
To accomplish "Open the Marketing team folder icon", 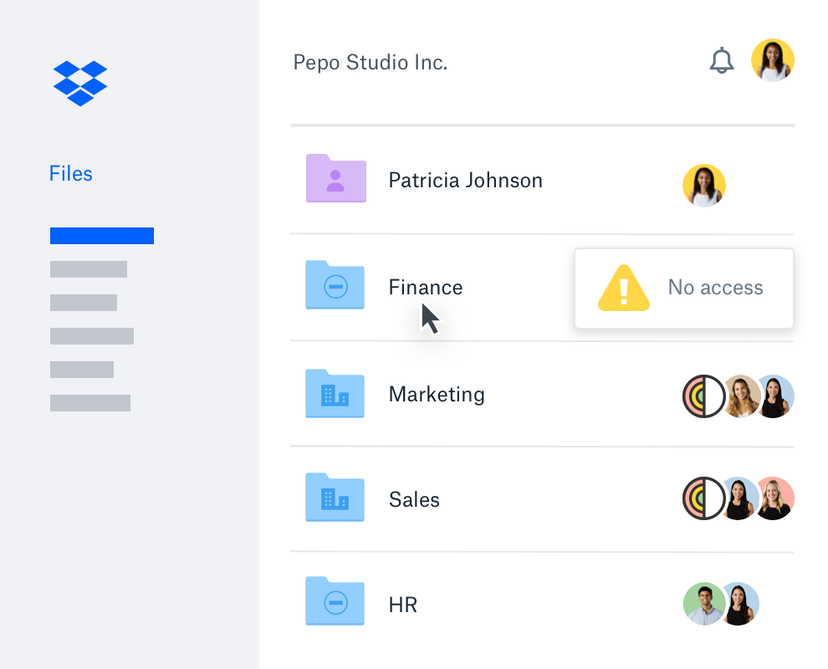I will click(335, 394).
